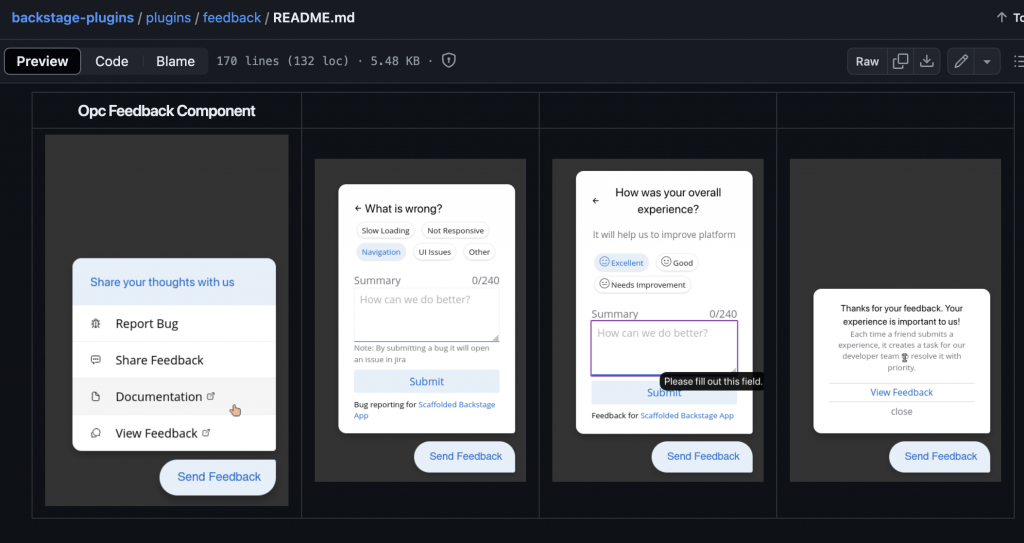Screen dimensions: 1024x543
Task: Switch to the Preview tab
Action: pyautogui.click(x=42, y=61)
